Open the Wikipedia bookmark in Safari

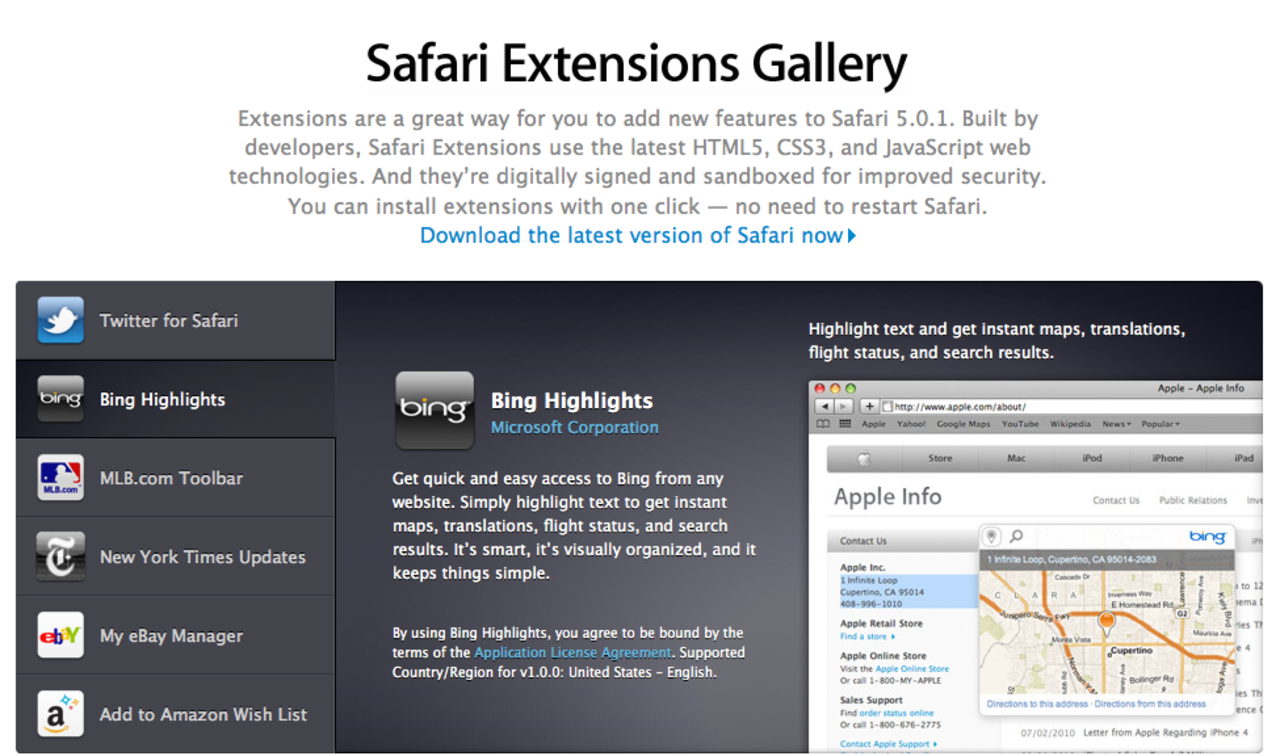tap(1070, 423)
